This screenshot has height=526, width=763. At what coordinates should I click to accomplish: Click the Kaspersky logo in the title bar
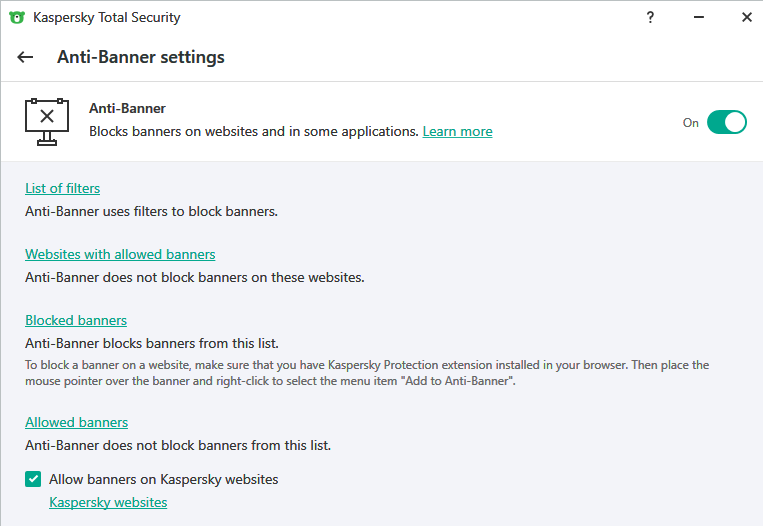click(x=16, y=17)
